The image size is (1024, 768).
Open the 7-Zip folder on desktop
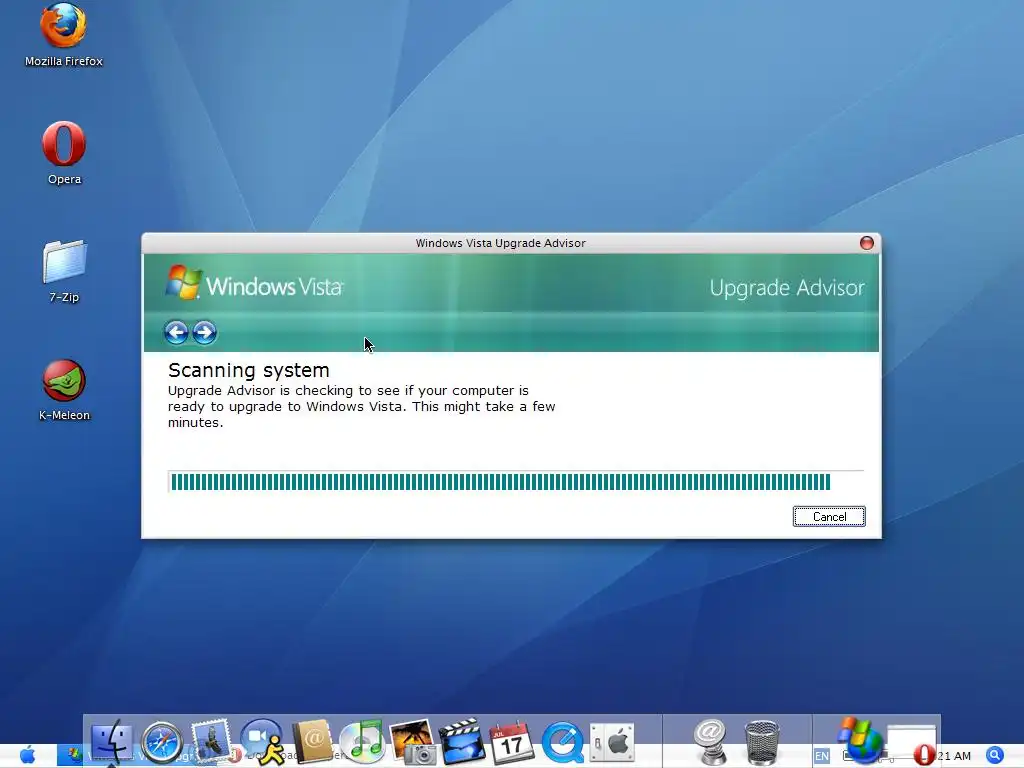coord(64,271)
